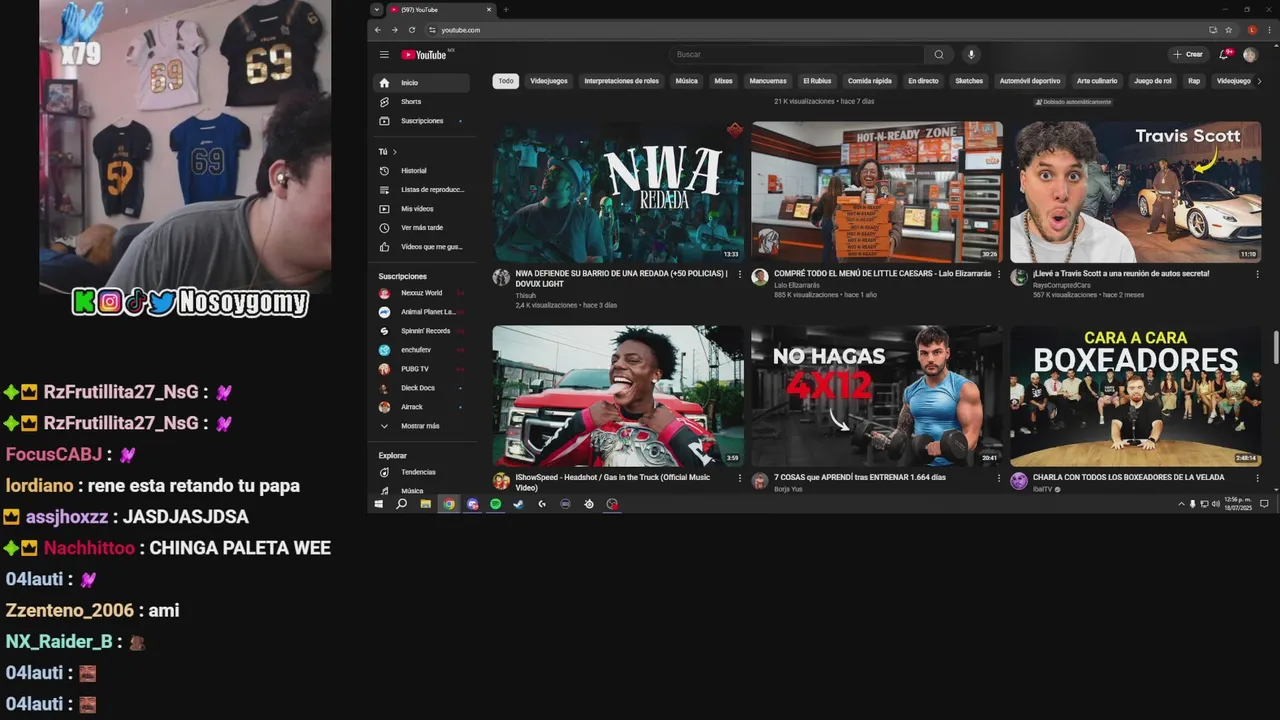
Task: Open Travis Scott video thumbnail
Action: [1135, 192]
